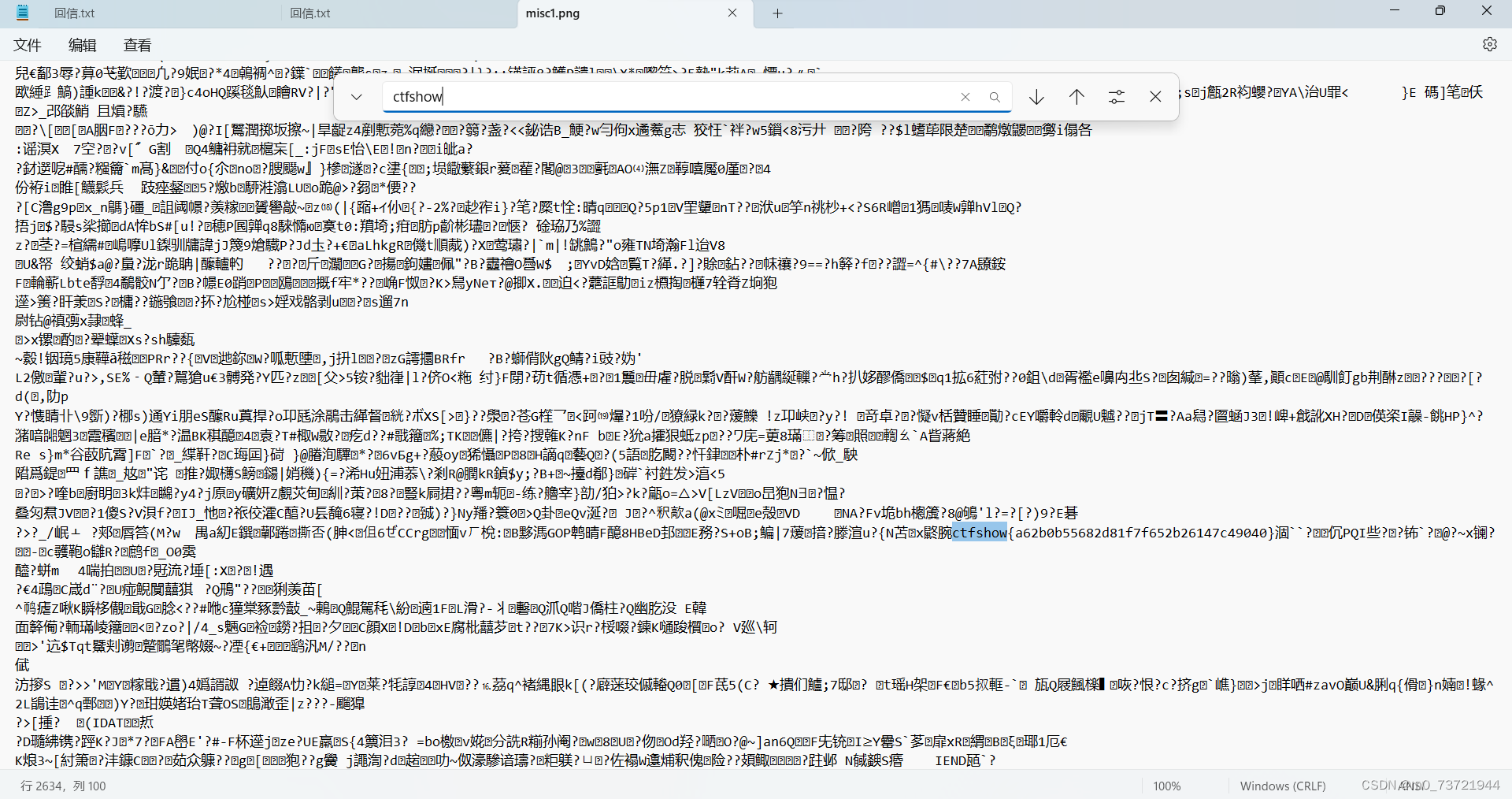Open line ending selector Windows (CRLF)

coord(1282,786)
